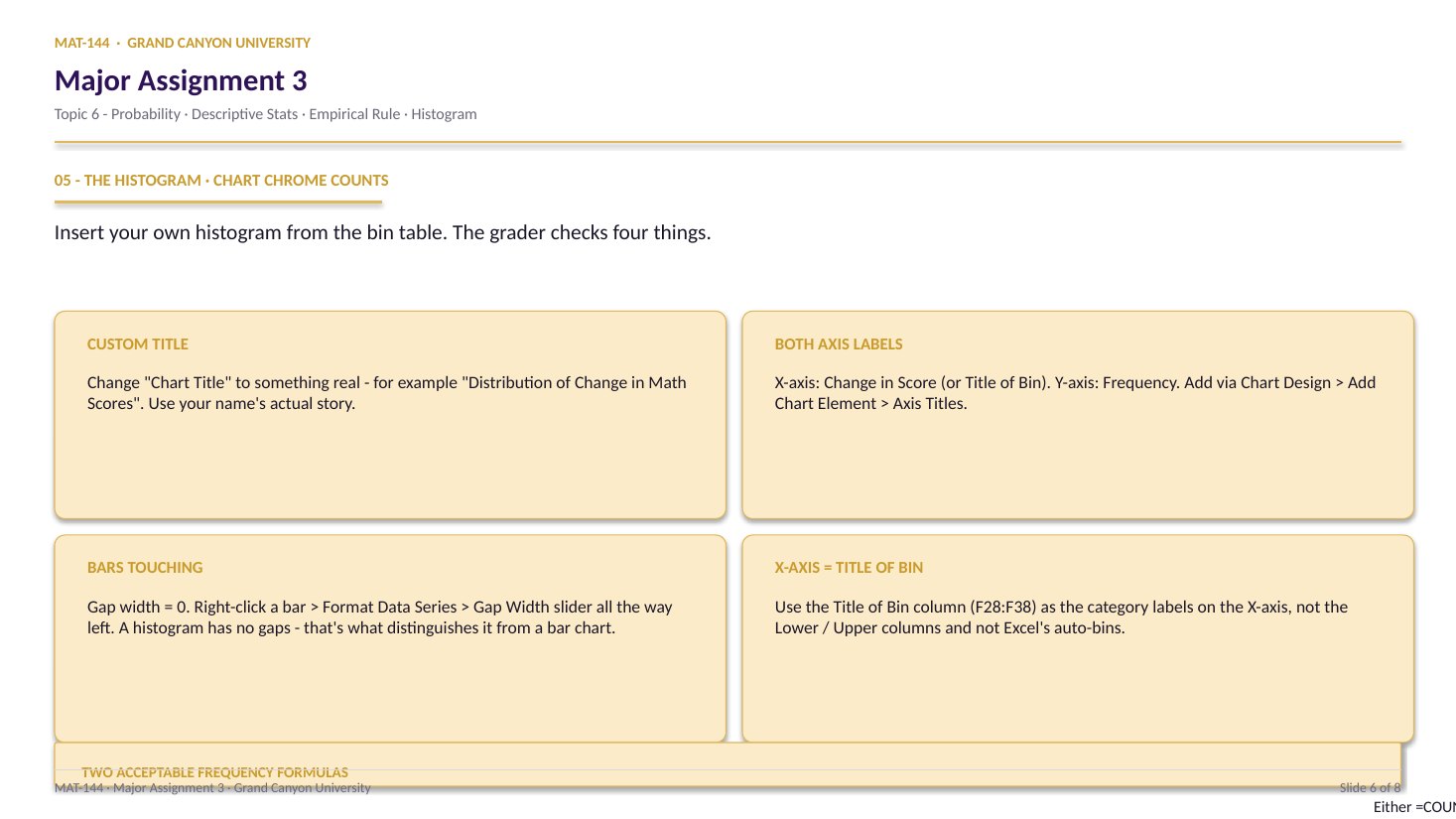Screen dimensions: 1456x819
Task: Click the 'TWO ACCEPTABLE FREQUENCY FORMULAS' heading
Action: [215, 772]
